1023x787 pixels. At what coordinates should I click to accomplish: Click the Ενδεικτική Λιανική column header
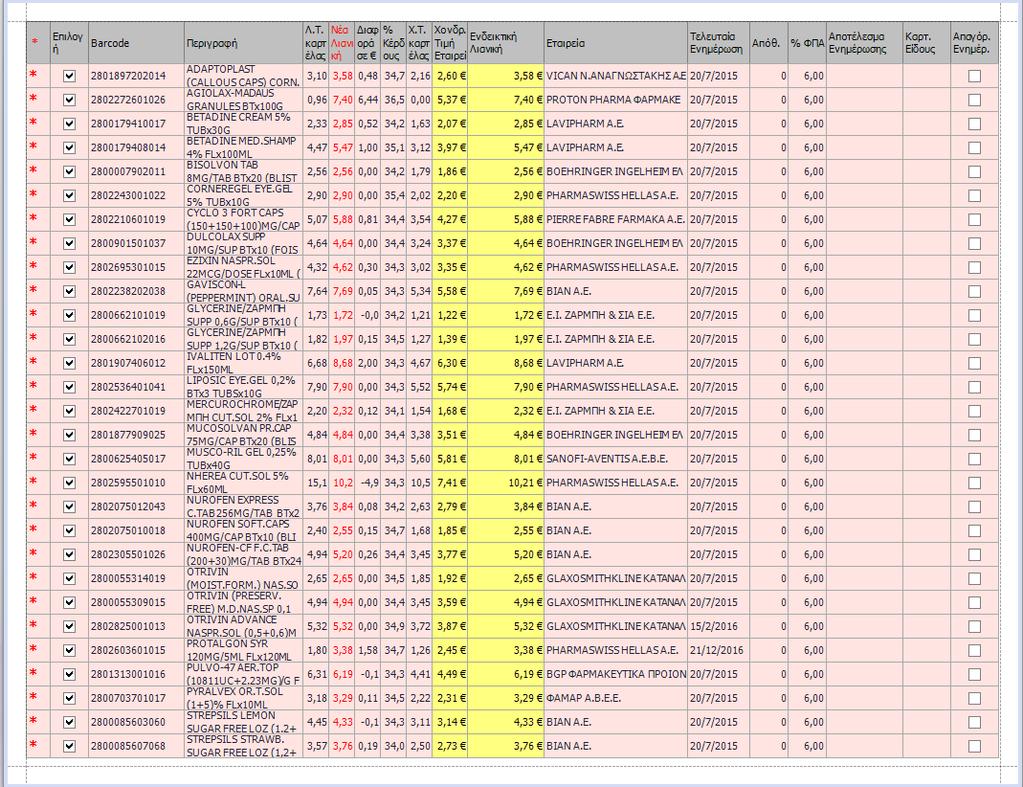[506, 43]
